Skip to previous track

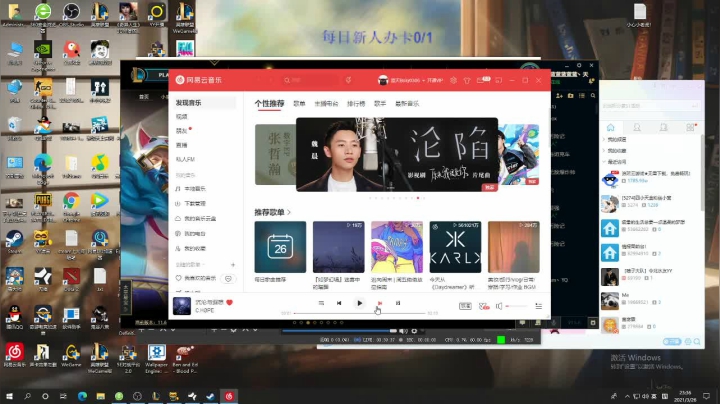pyautogui.click(x=339, y=303)
